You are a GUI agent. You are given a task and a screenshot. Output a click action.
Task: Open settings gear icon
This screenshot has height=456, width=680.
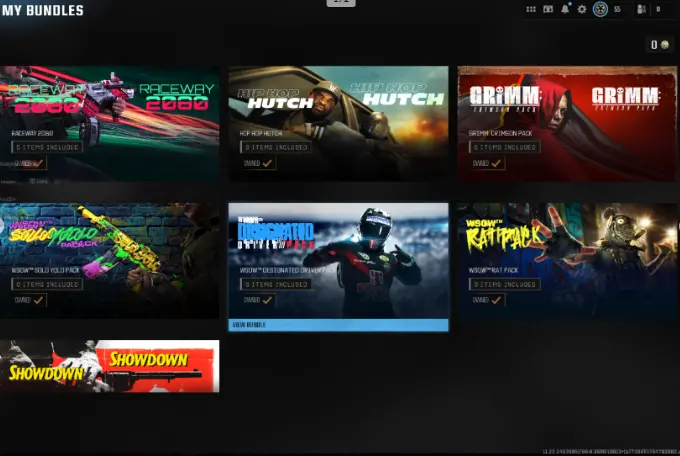pyautogui.click(x=582, y=9)
